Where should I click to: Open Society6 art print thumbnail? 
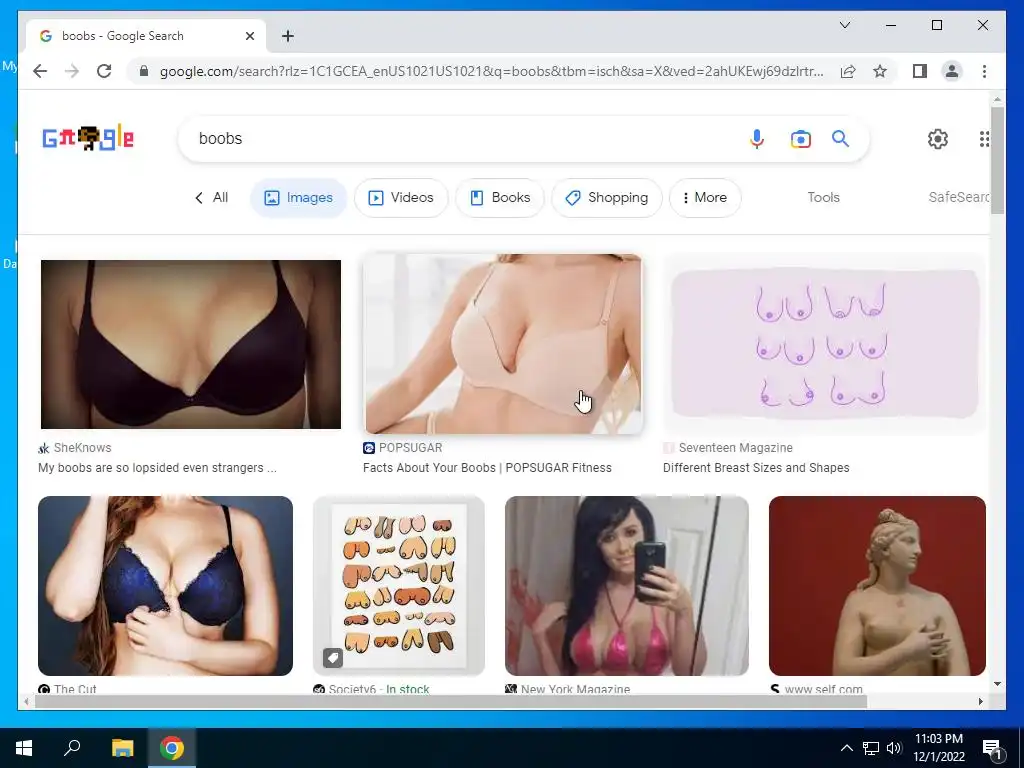pos(398,586)
